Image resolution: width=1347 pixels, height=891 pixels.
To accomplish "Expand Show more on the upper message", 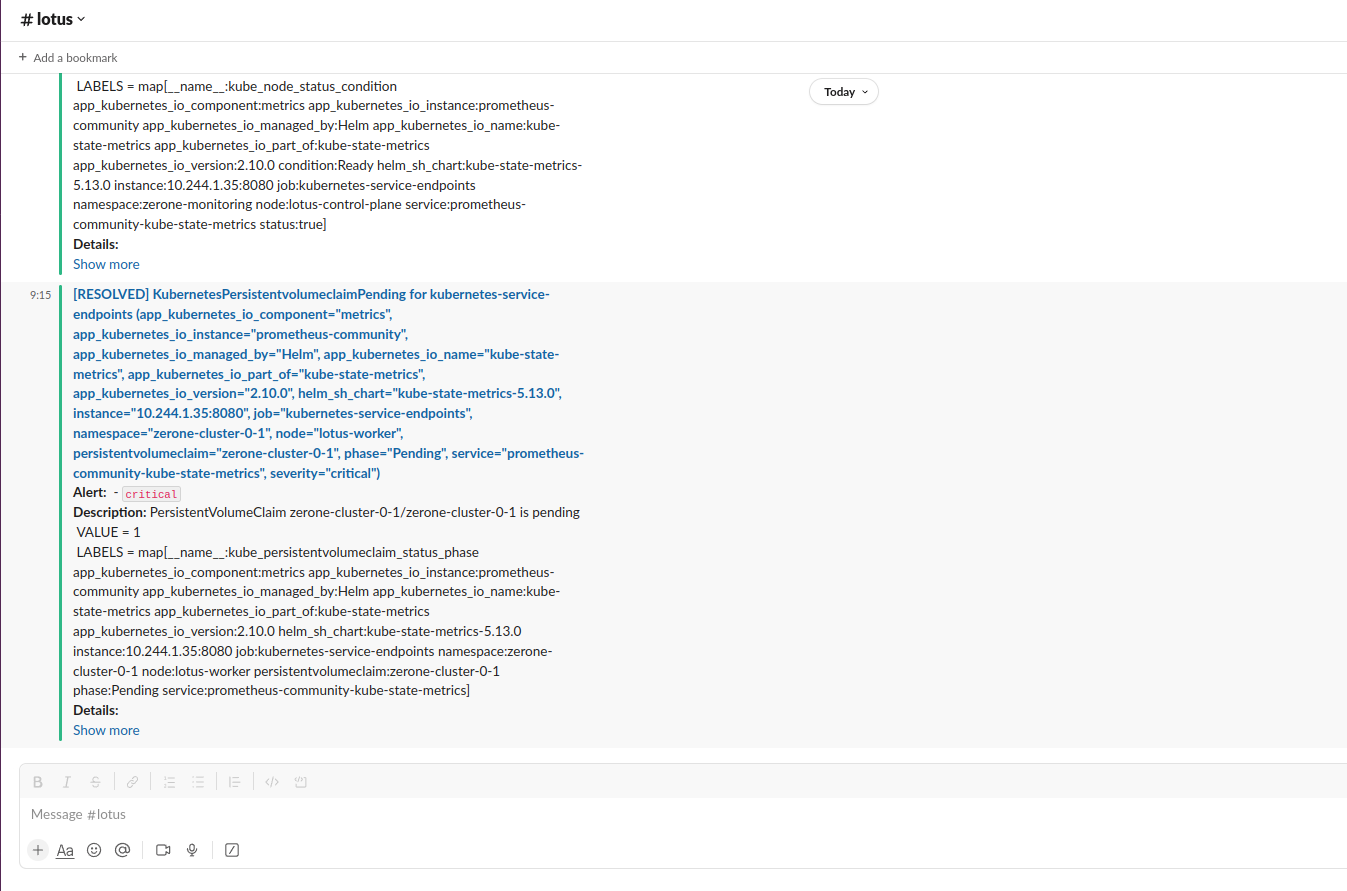I will click(106, 264).
